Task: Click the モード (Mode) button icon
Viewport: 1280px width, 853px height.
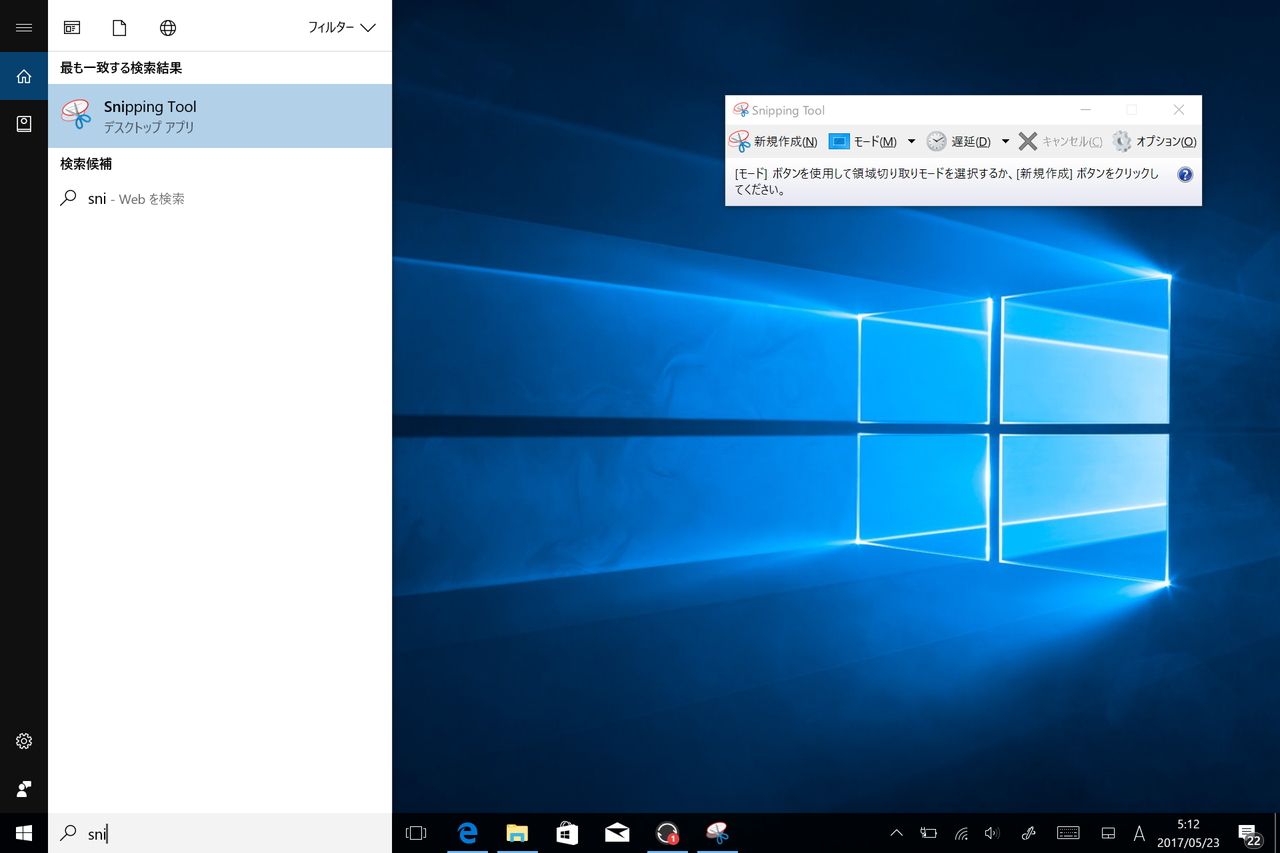Action: coord(841,141)
